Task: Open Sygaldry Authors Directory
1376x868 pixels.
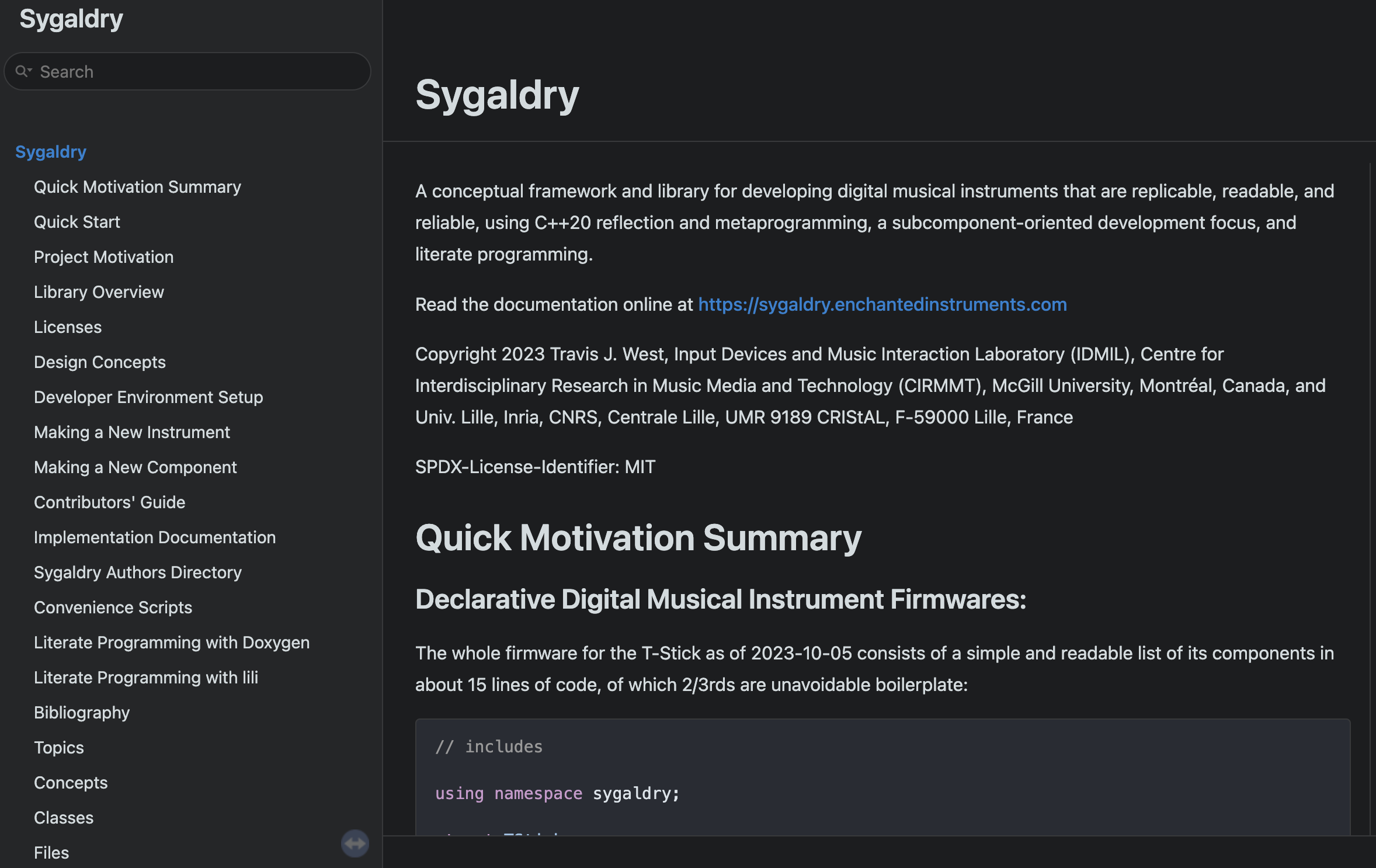Action: 138,572
